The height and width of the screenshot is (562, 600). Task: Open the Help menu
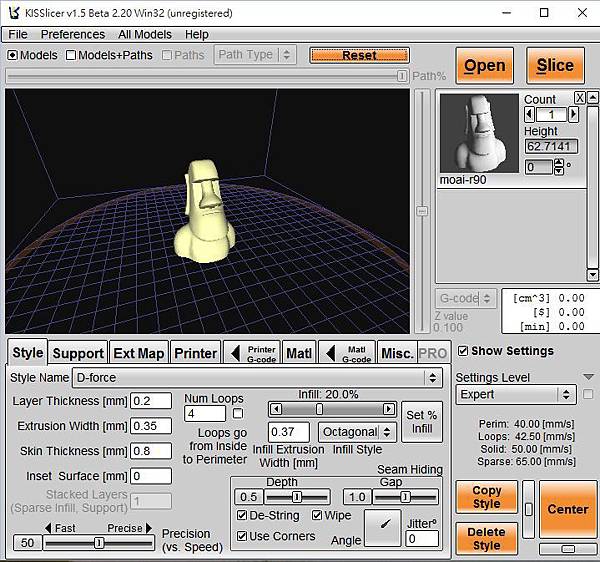pyautogui.click(x=197, y=34)
